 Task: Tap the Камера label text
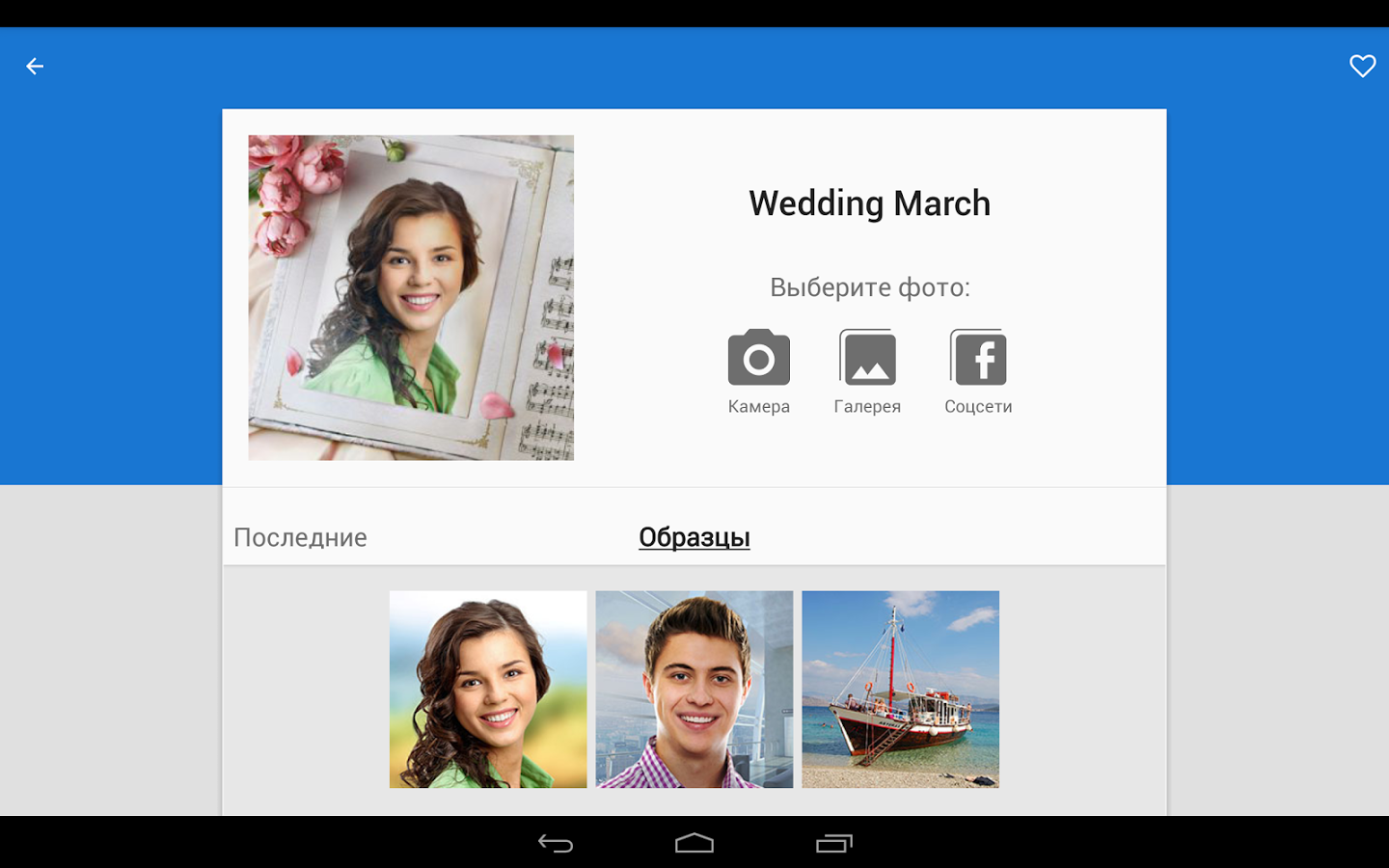759,407
